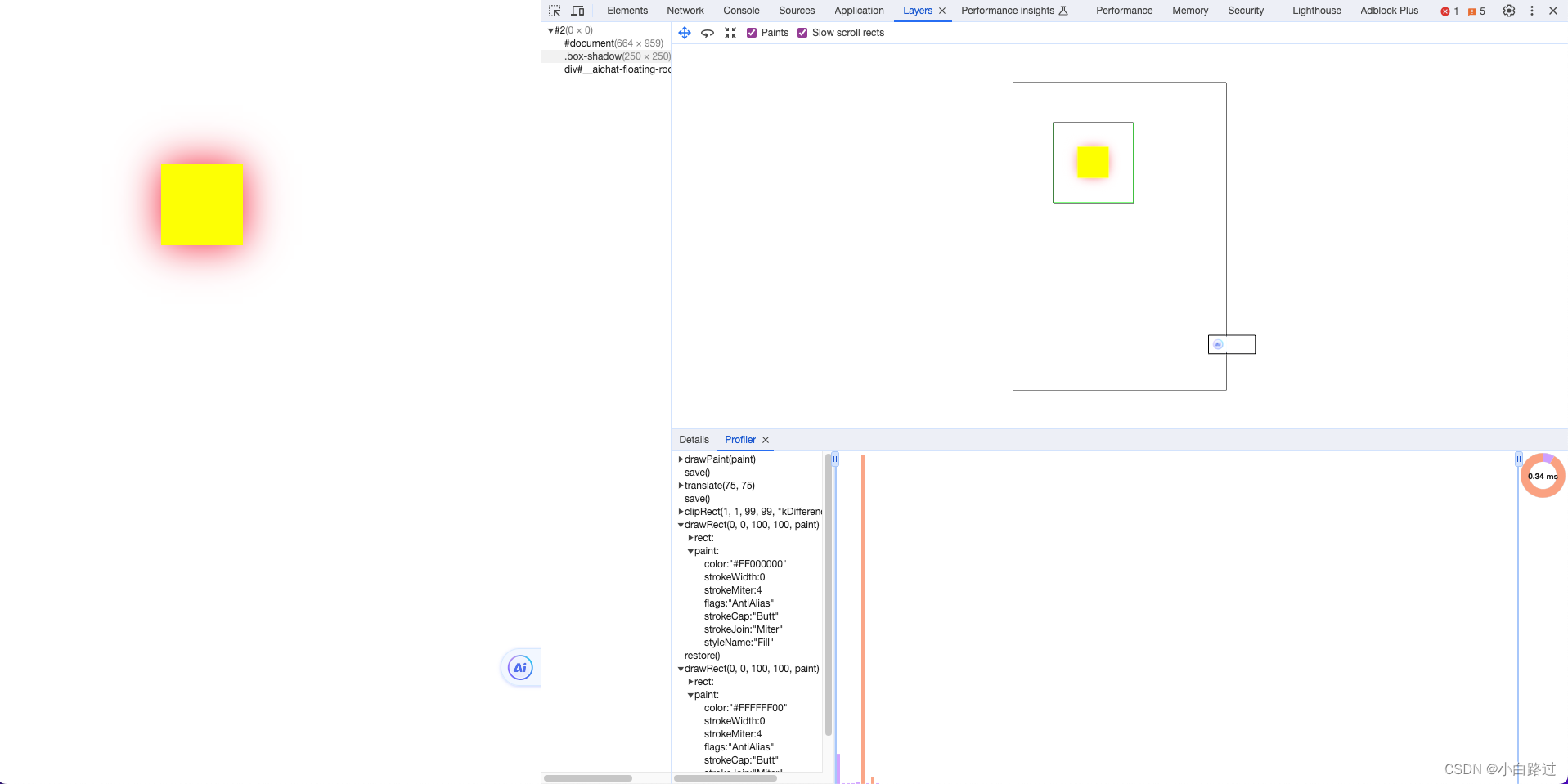Click the right paint profiler range handle
This screenshot has height=784, width=1568.
pos(1519,459)
